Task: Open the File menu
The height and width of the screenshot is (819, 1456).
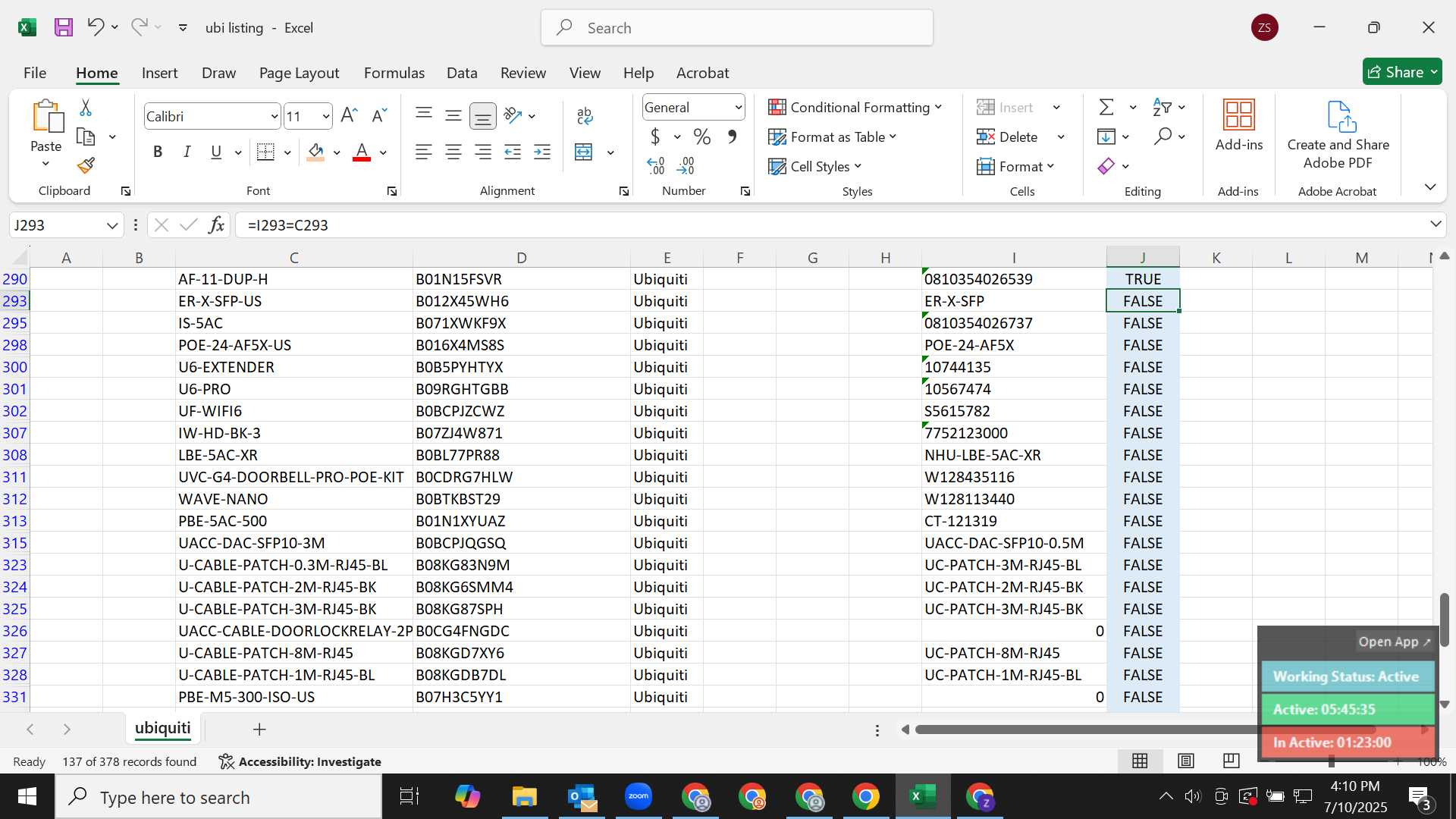Action: 35,73
